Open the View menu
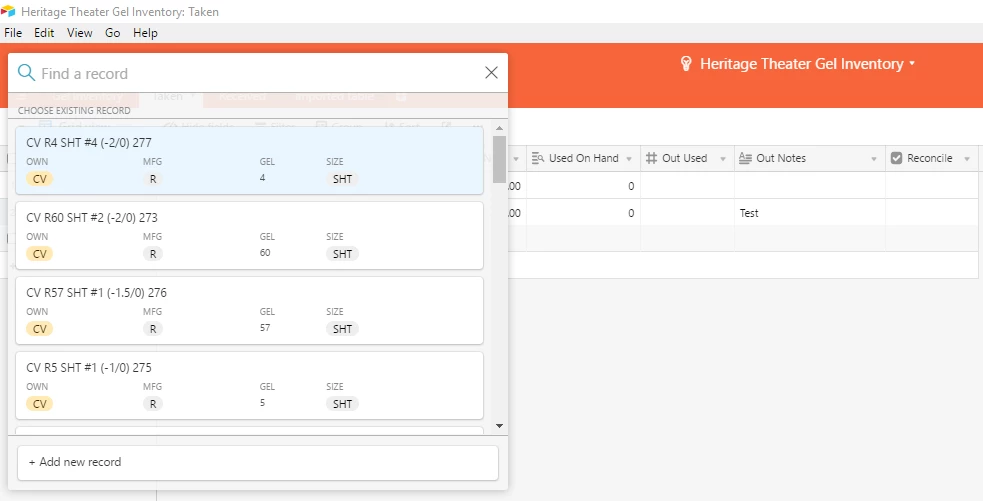The width and height of the screenshot is (983, 501). 80,33
